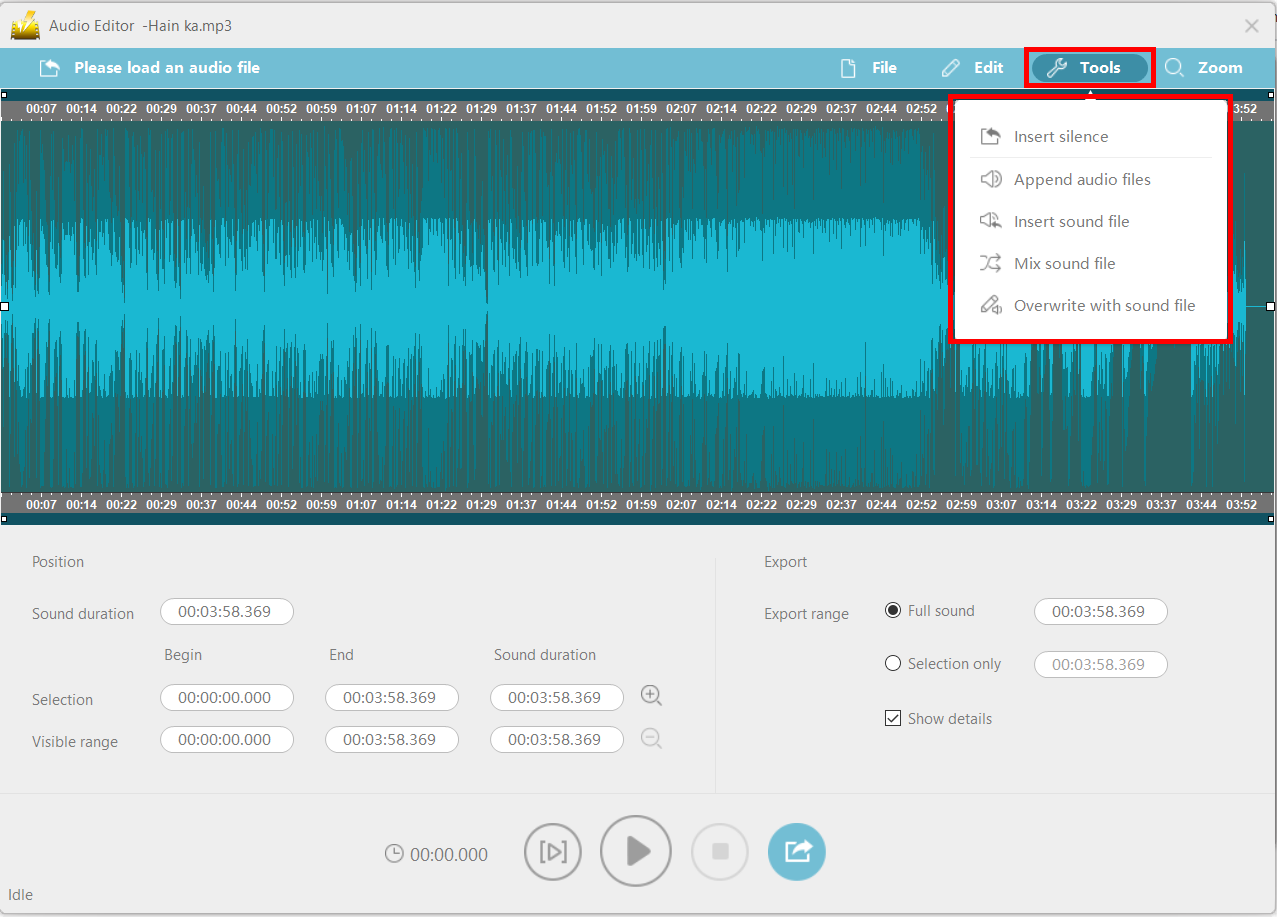Image resolution: width=1277 pixels, height=917 pixels.
Task: Click the Insert silence icon
Action: coord(991,136)
